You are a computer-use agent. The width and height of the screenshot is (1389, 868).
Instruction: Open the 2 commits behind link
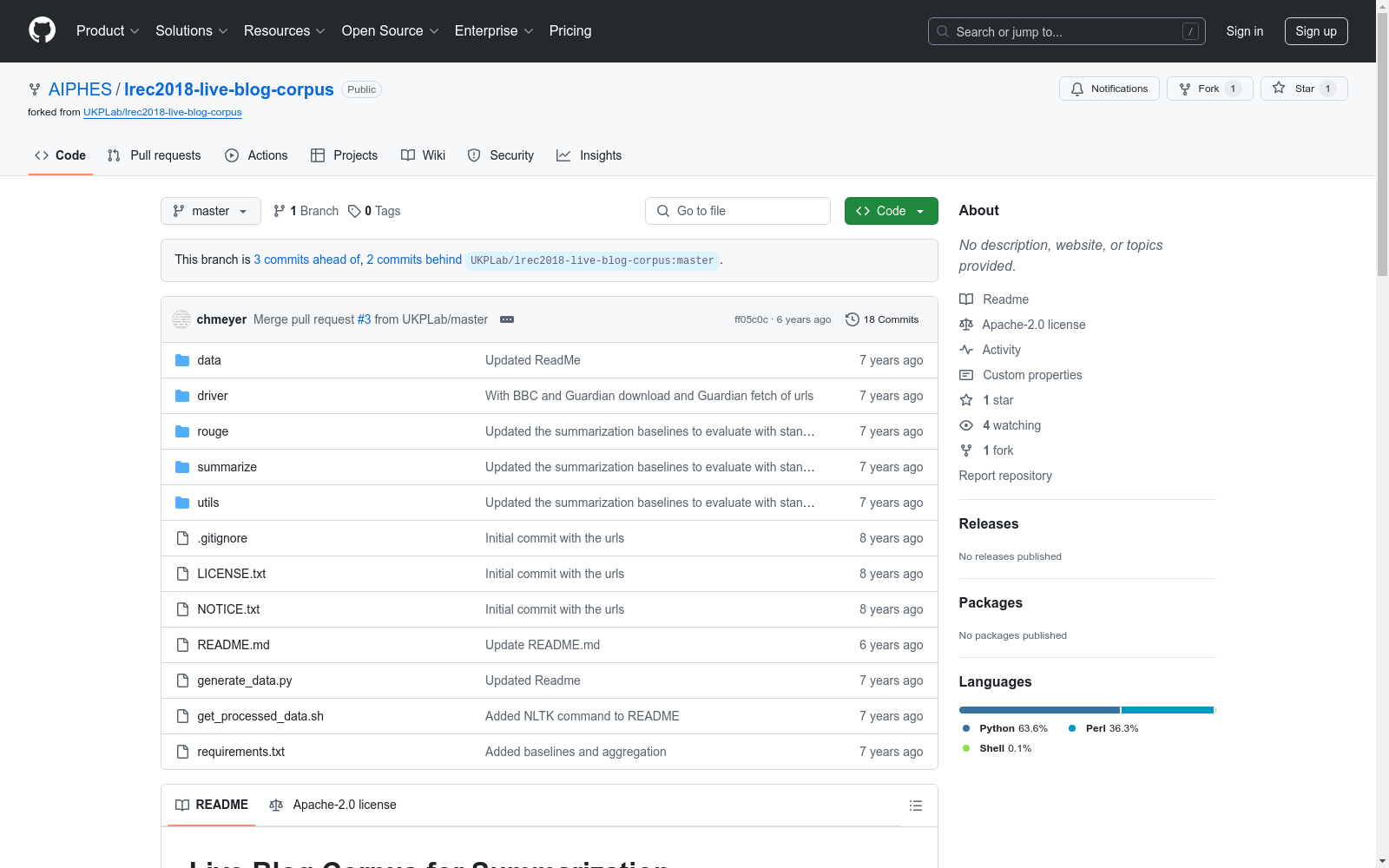(414, 260)
